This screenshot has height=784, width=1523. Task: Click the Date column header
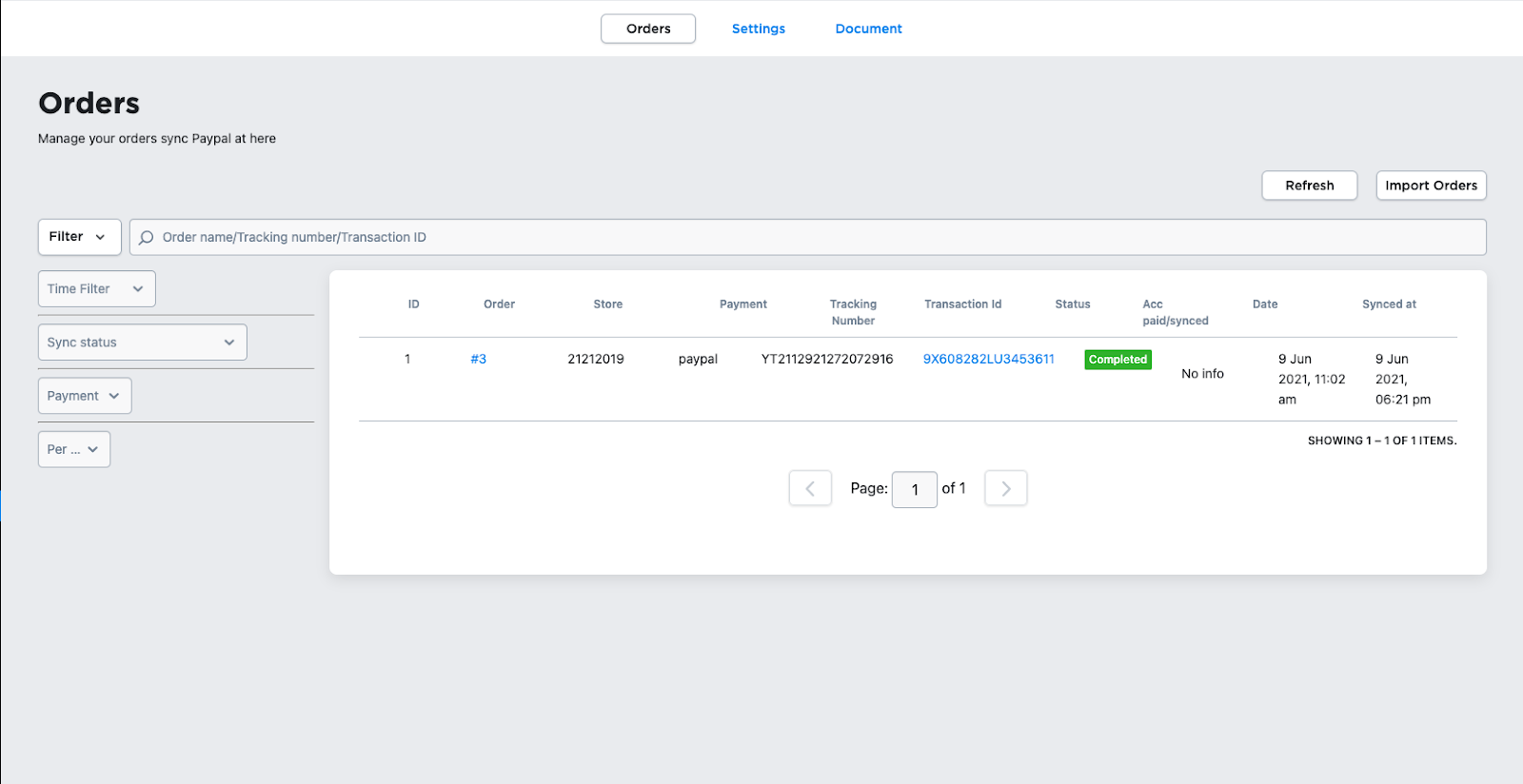(1265, 304)
